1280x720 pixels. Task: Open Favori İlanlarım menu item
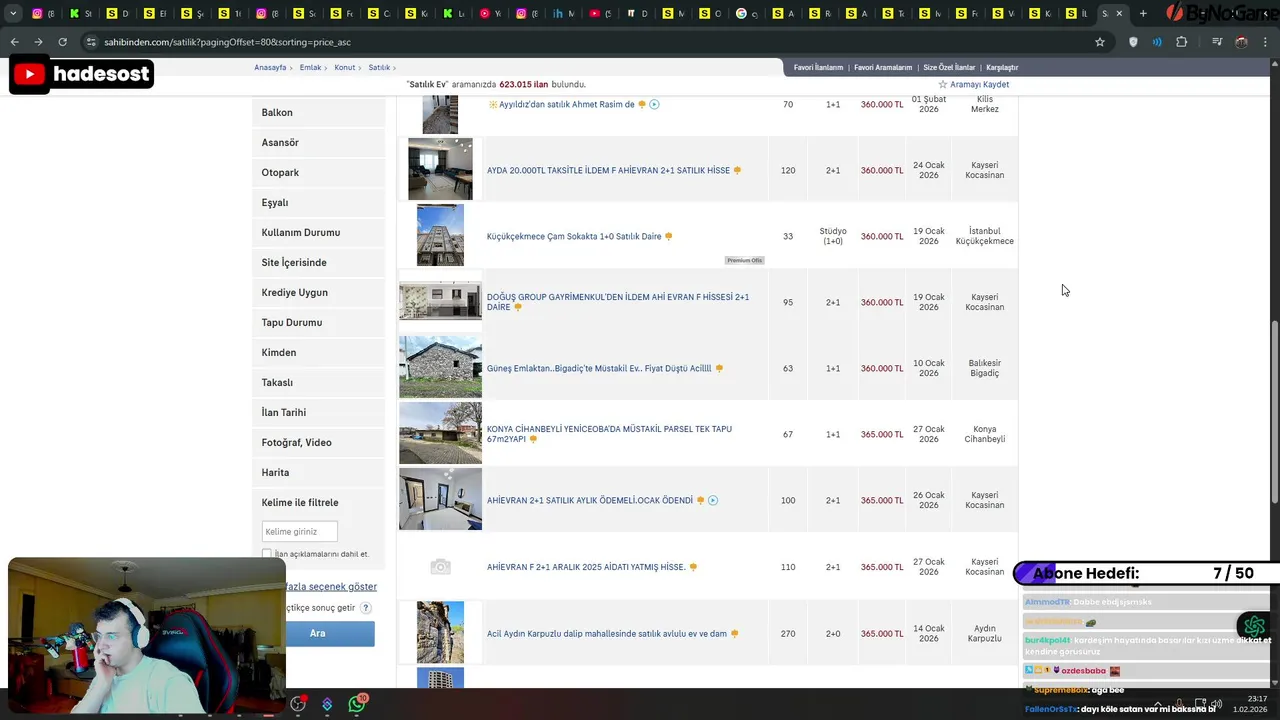coord(818,68)
